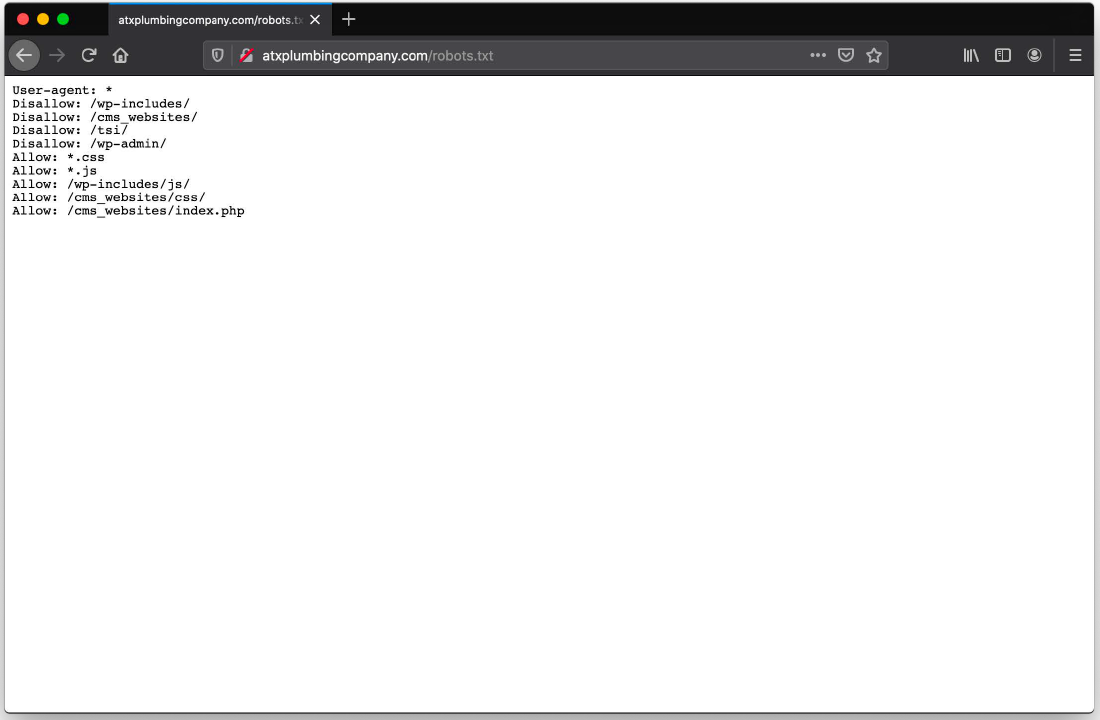This screenshot has width=1100, height=720.
Task: Save this page to Pocket
Action: tap(846, 56)
